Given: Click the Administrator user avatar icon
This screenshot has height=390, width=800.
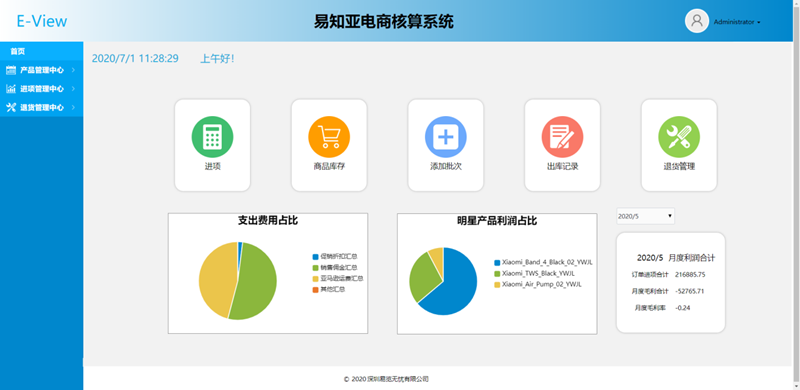Looking at the screenshot, I should [696, 21].
